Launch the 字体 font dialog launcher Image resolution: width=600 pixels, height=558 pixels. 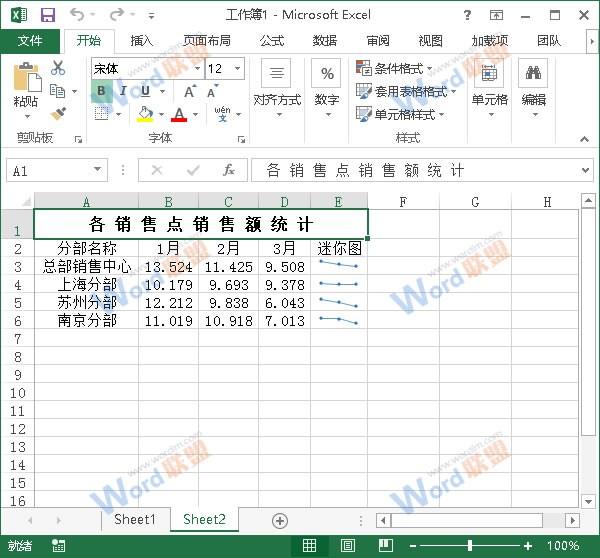point(241,139)
